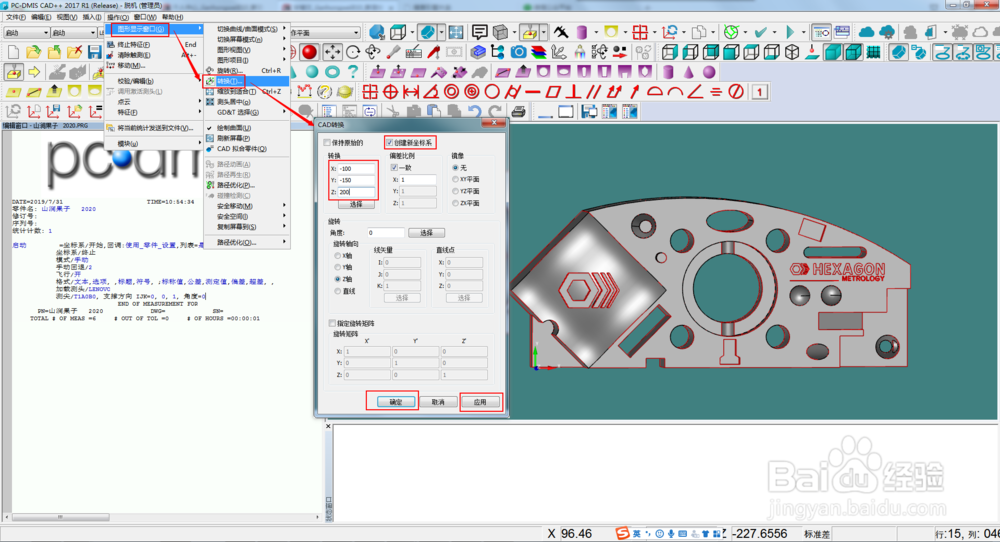
Task: Click the hammer and pick tools icon
Action: tap(561, 32)
